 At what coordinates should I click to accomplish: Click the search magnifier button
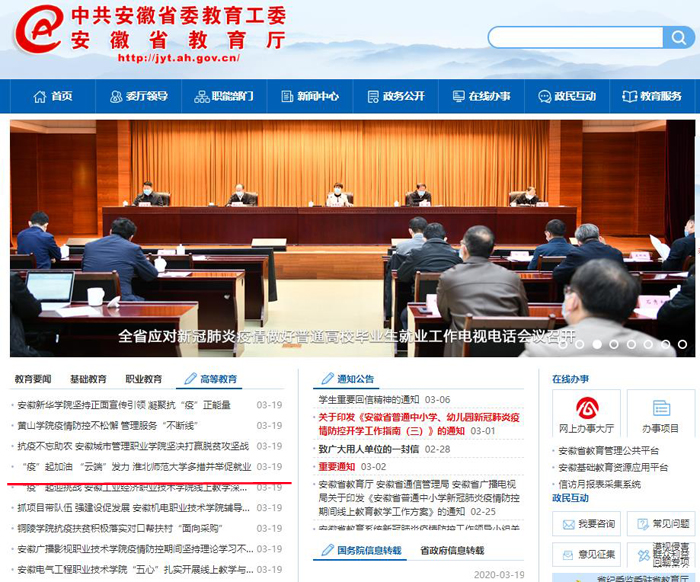(677, 37)
